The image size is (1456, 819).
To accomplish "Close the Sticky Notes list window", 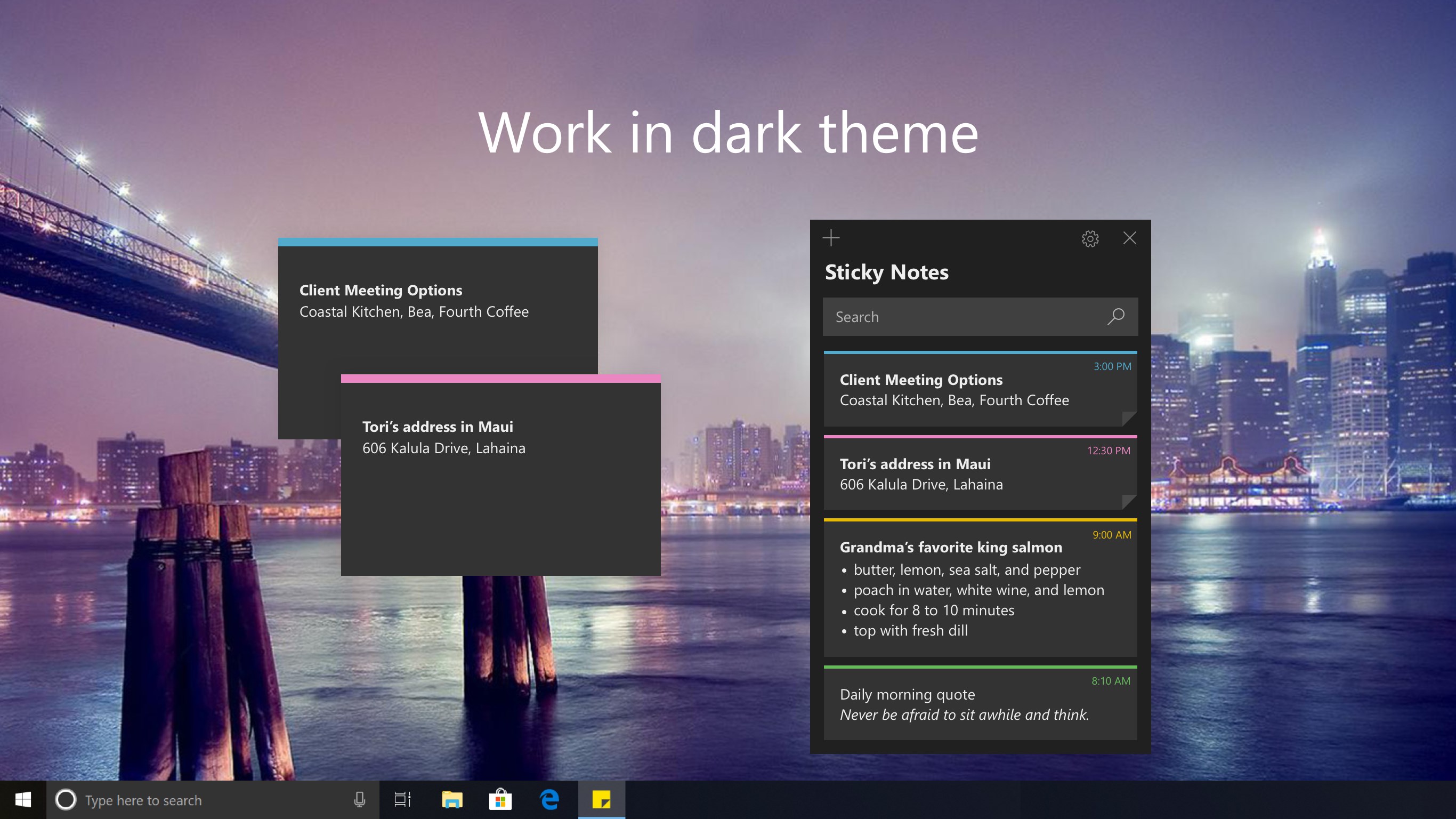I will tap(1129, 238).
